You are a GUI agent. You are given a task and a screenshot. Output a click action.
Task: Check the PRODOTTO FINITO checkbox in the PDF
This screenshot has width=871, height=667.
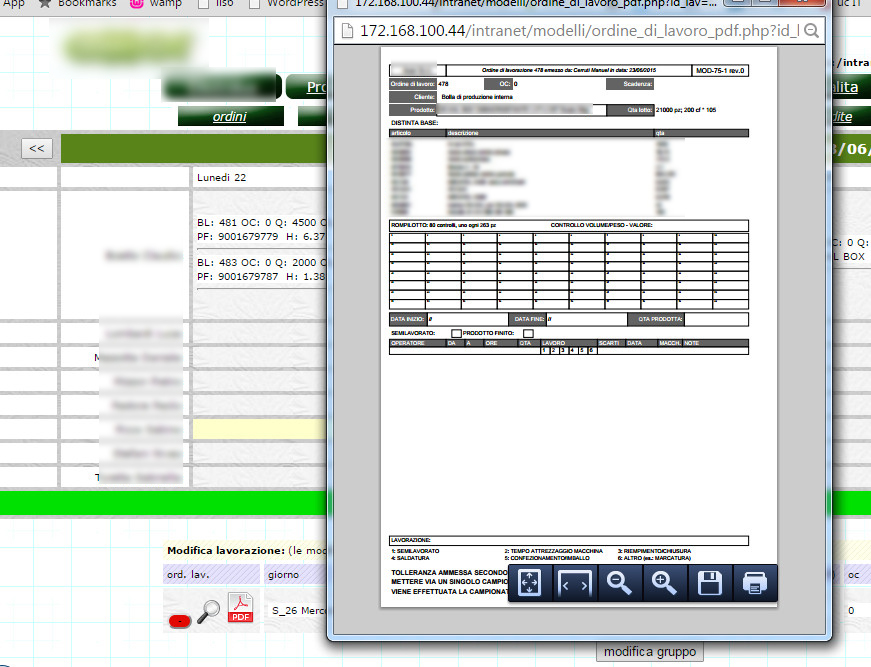(528, 333)
